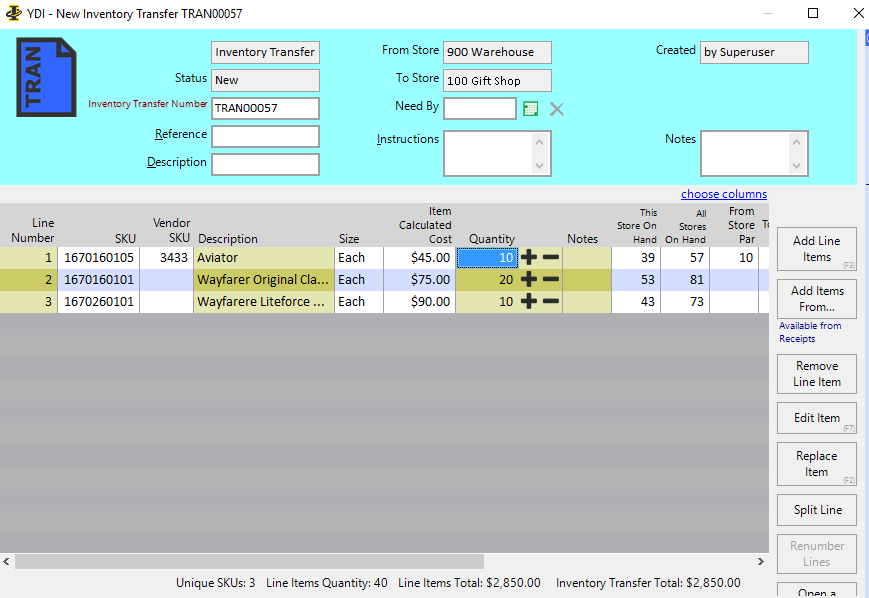The height and width of the screenshot is (598, 869).
Task: Click the TRAN document icon
Action: (x=46, y=77)
